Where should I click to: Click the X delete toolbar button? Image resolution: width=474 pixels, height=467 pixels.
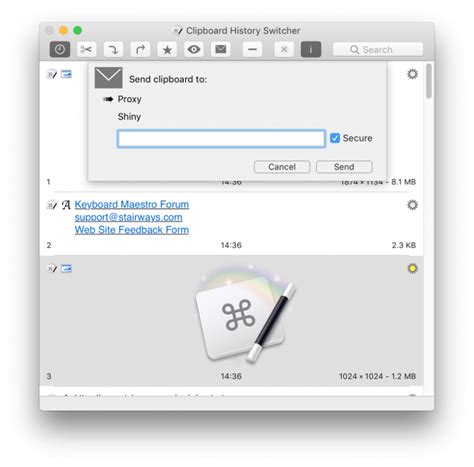284,50
